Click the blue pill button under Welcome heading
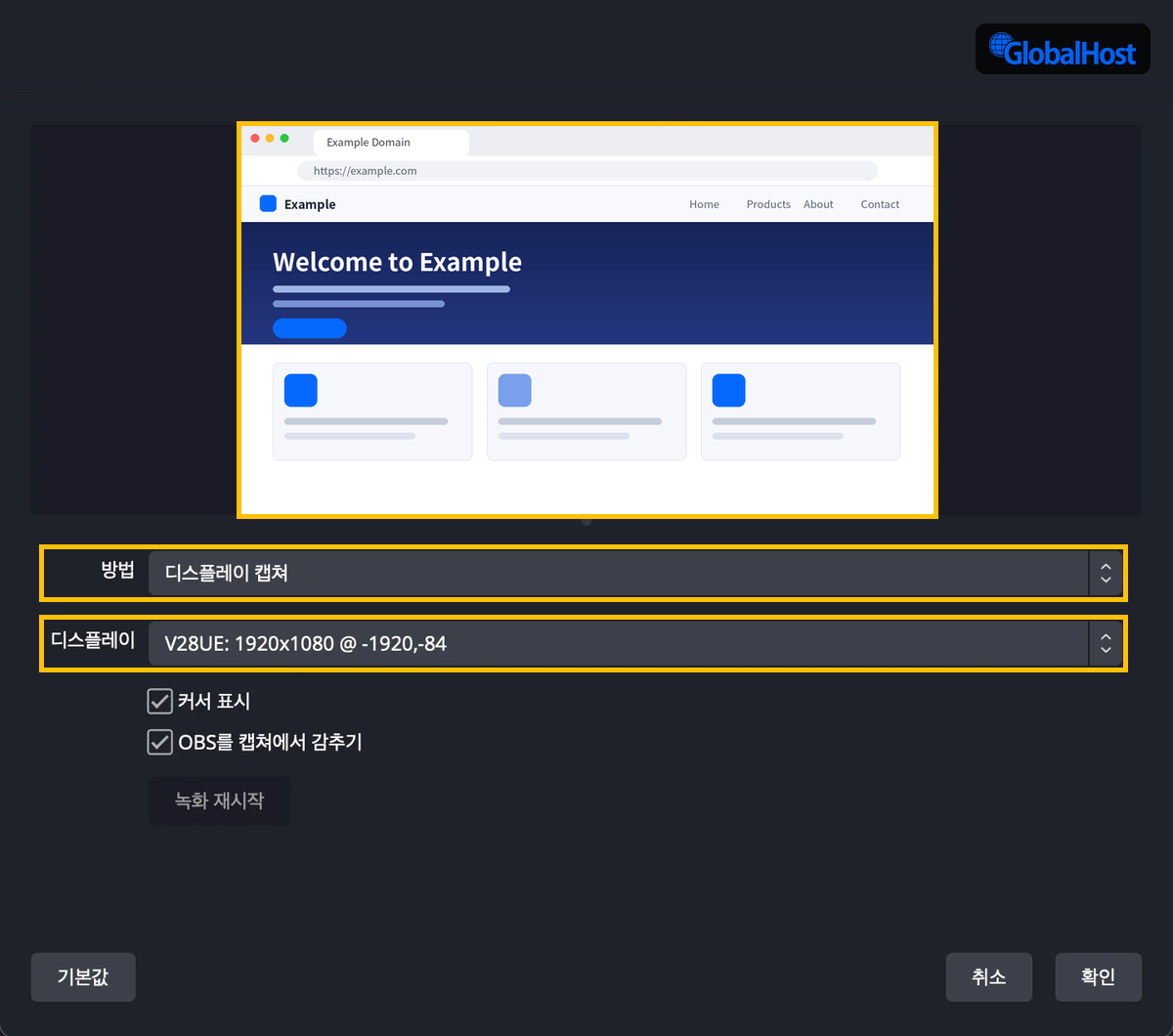This screenshot has height=1036, width=1173. click(310, 328)
